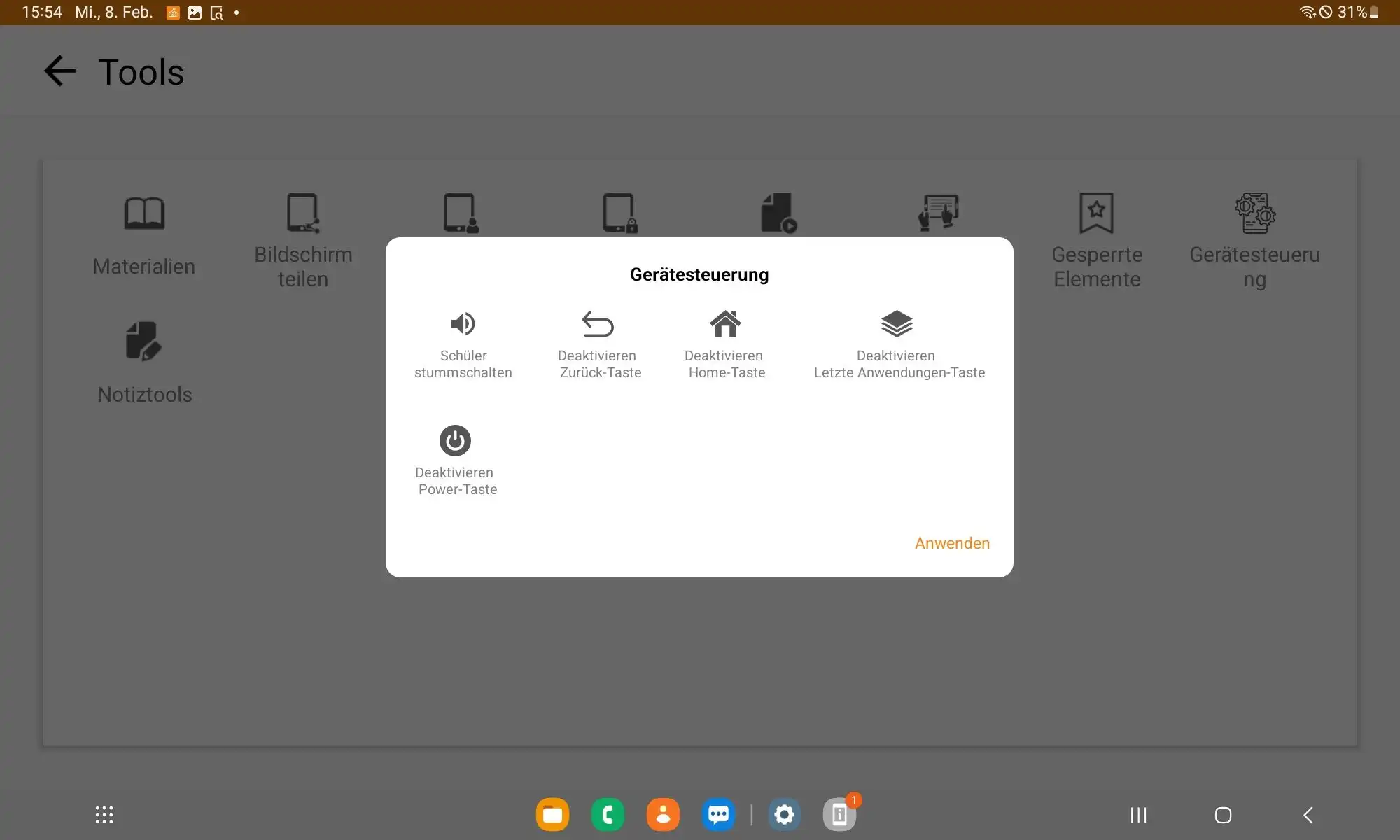The image size is (1400, 840).
Task: Open the Materialien tool
Action: click(x=144, y=237)
